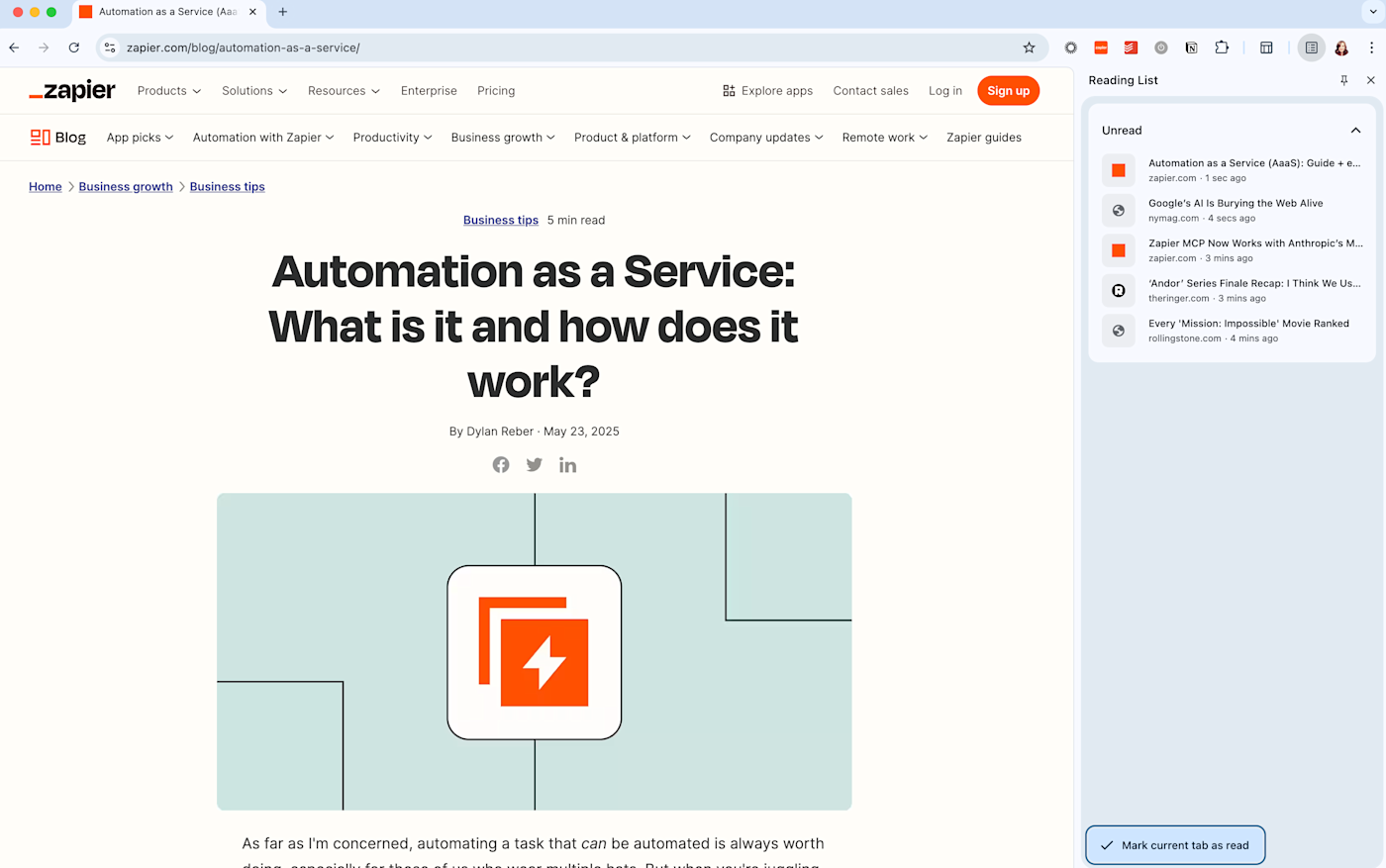Click Explore apps link
1386x868 pixels.
tap(767, 90)
